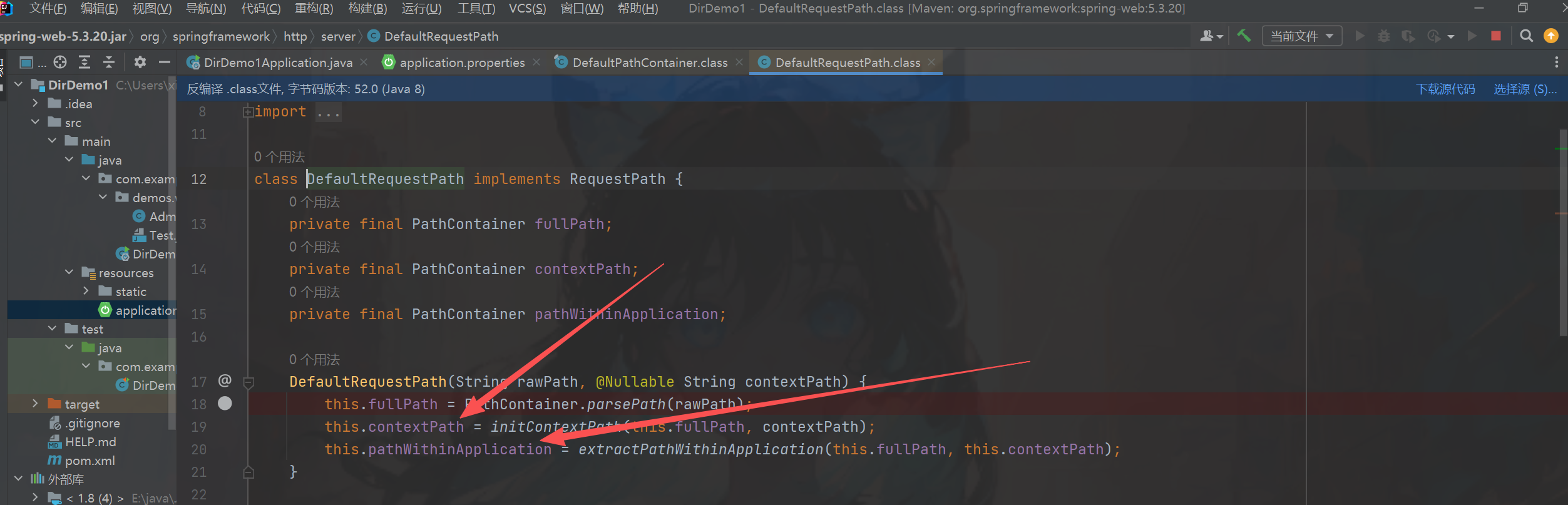Click the 选择源 (S)... link
This screenshot has height=505, width=1568.
pyautogui.click(x=1524, y=89)
